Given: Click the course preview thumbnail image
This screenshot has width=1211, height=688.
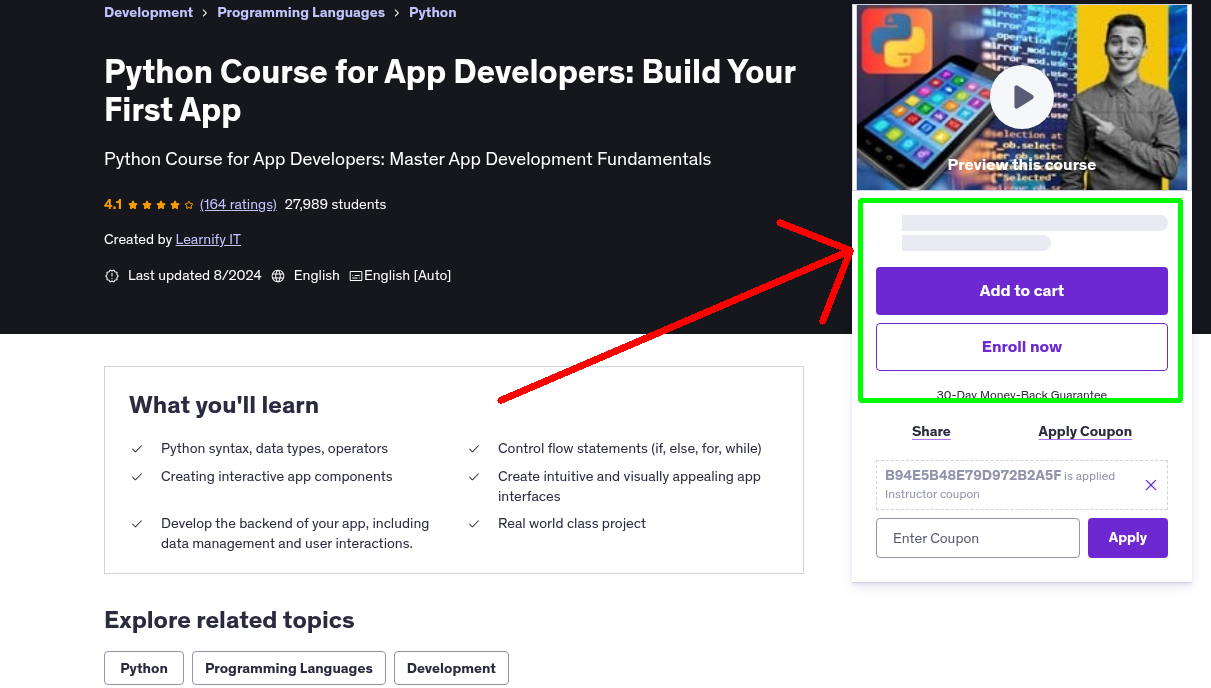Looking at the screenshot, I should tap(1022, 97).
